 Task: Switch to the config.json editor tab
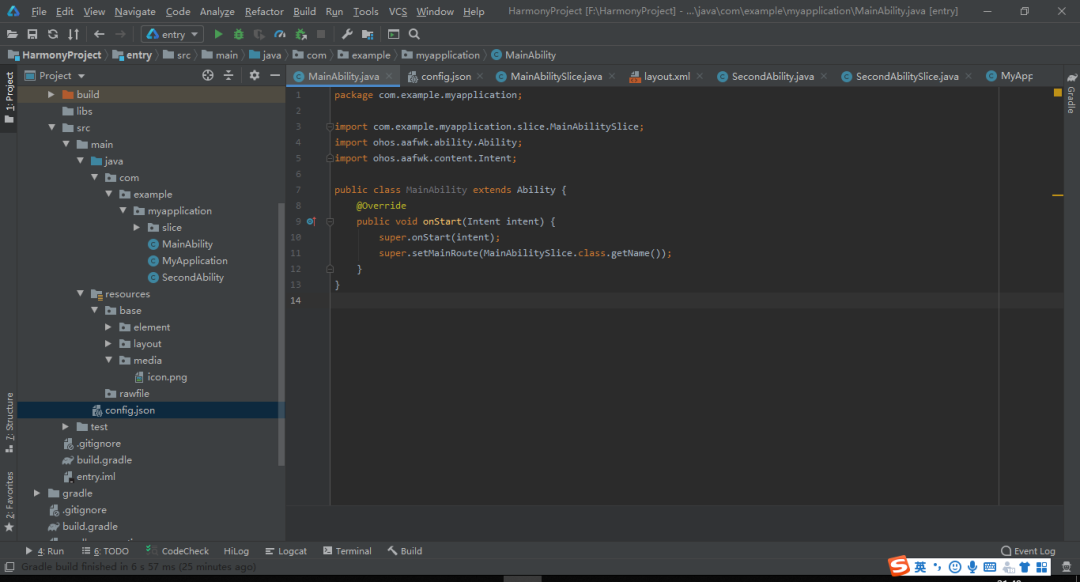[445, 76]
